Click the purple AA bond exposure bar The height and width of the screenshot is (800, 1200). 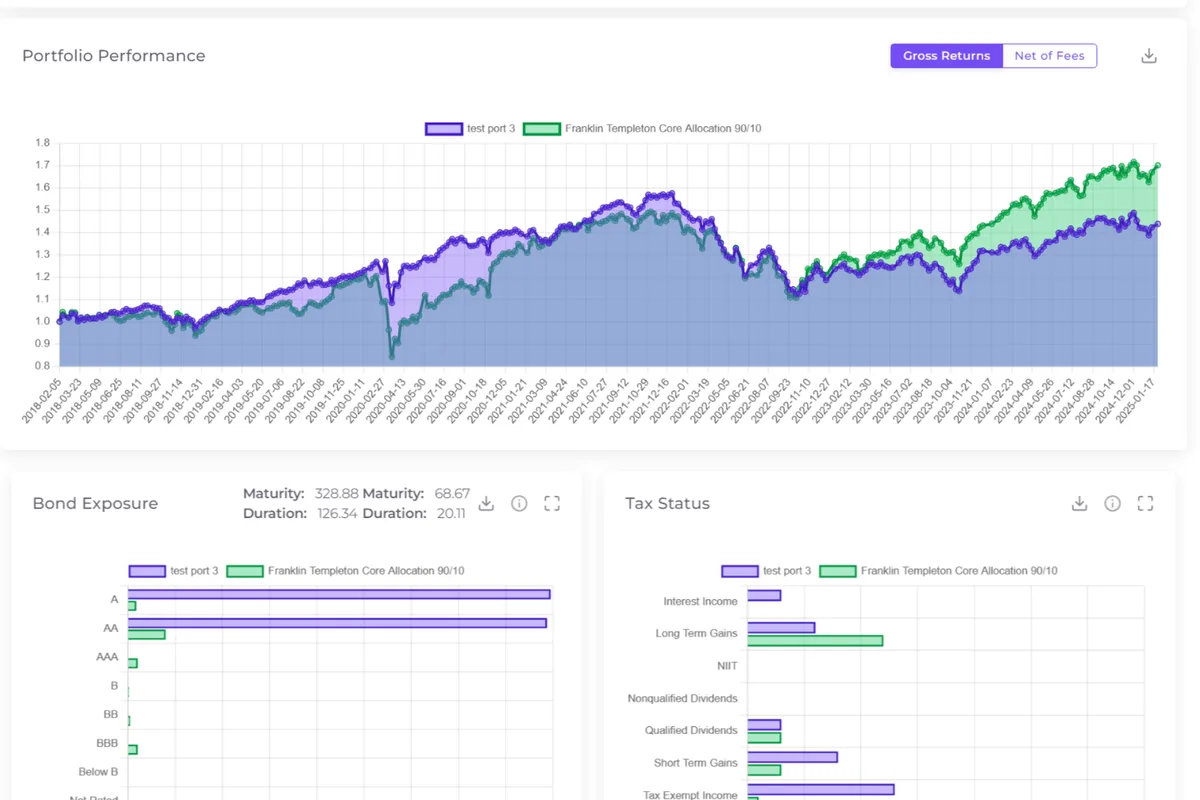tap(337, 623)
